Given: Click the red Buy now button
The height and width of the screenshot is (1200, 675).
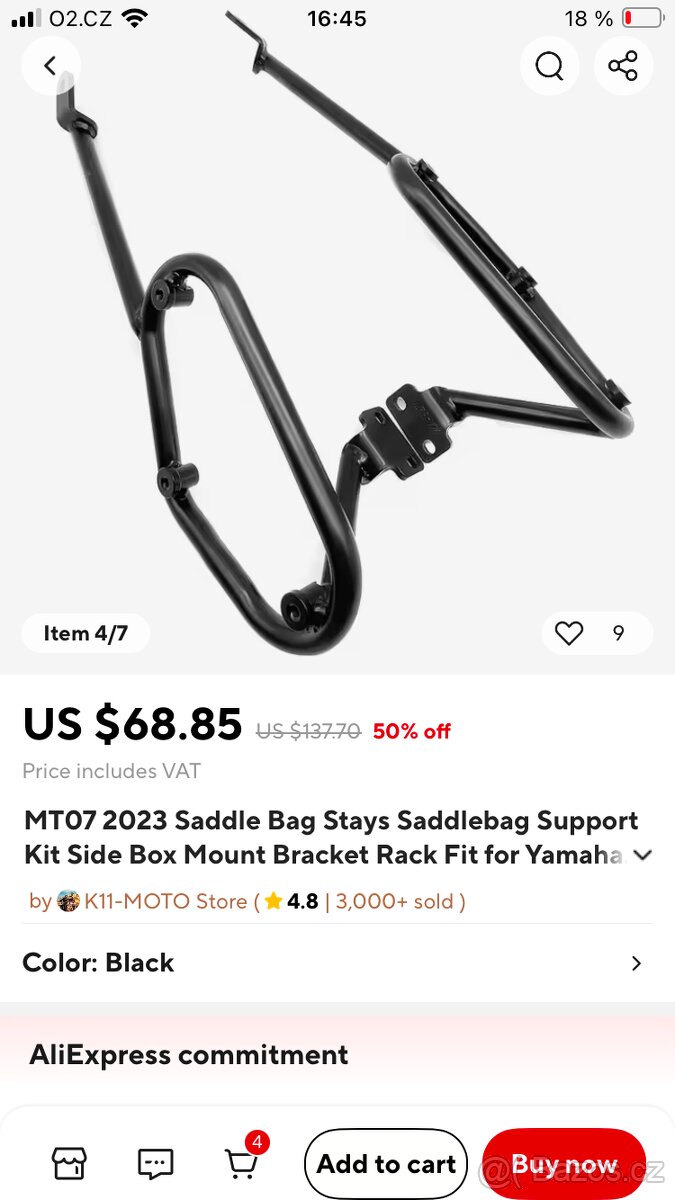Looking at the screenshot, I should click(x=564, y=1164).
